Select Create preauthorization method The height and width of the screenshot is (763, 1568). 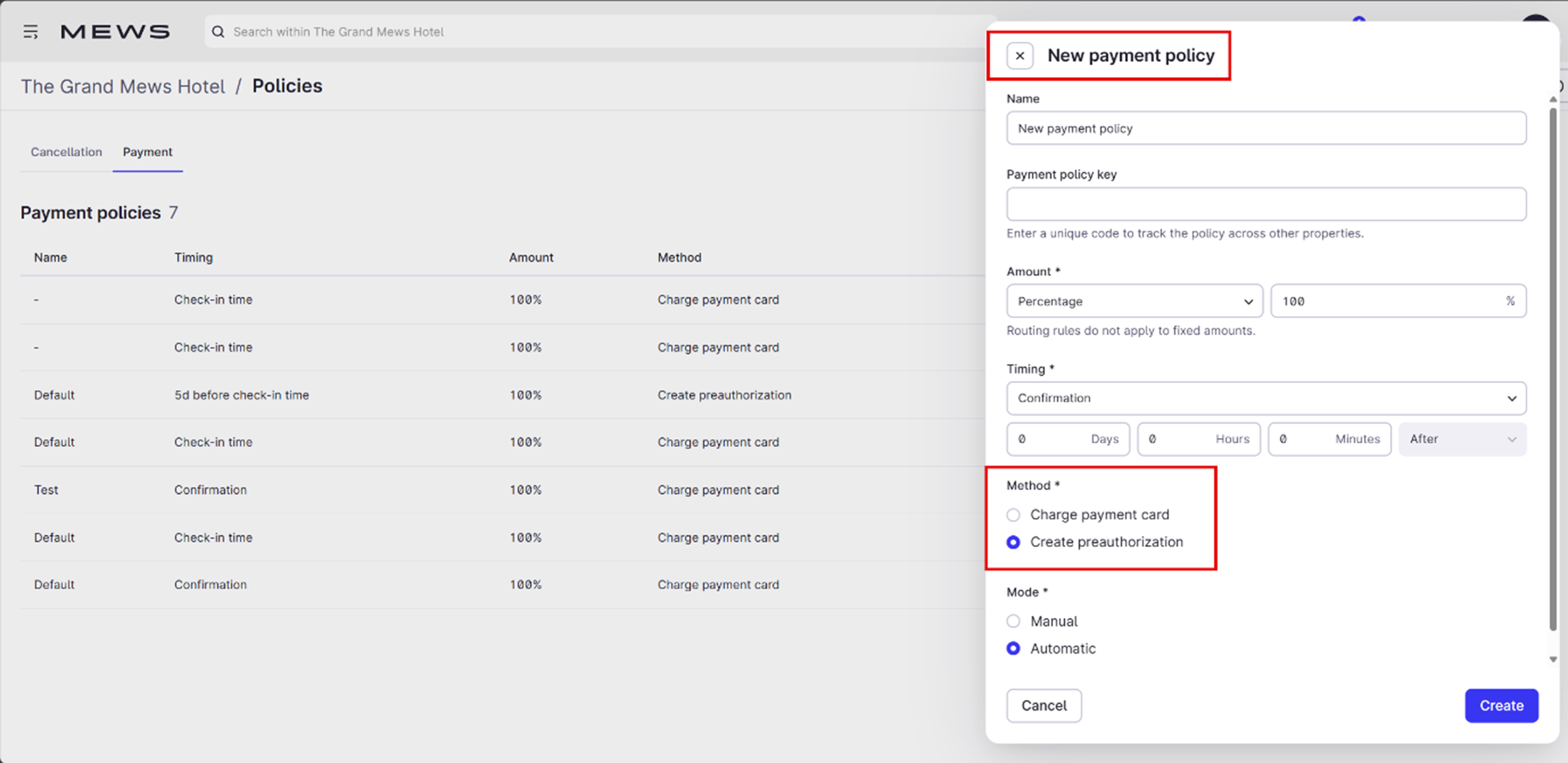pyautogui.click(x=1013, y=542)
